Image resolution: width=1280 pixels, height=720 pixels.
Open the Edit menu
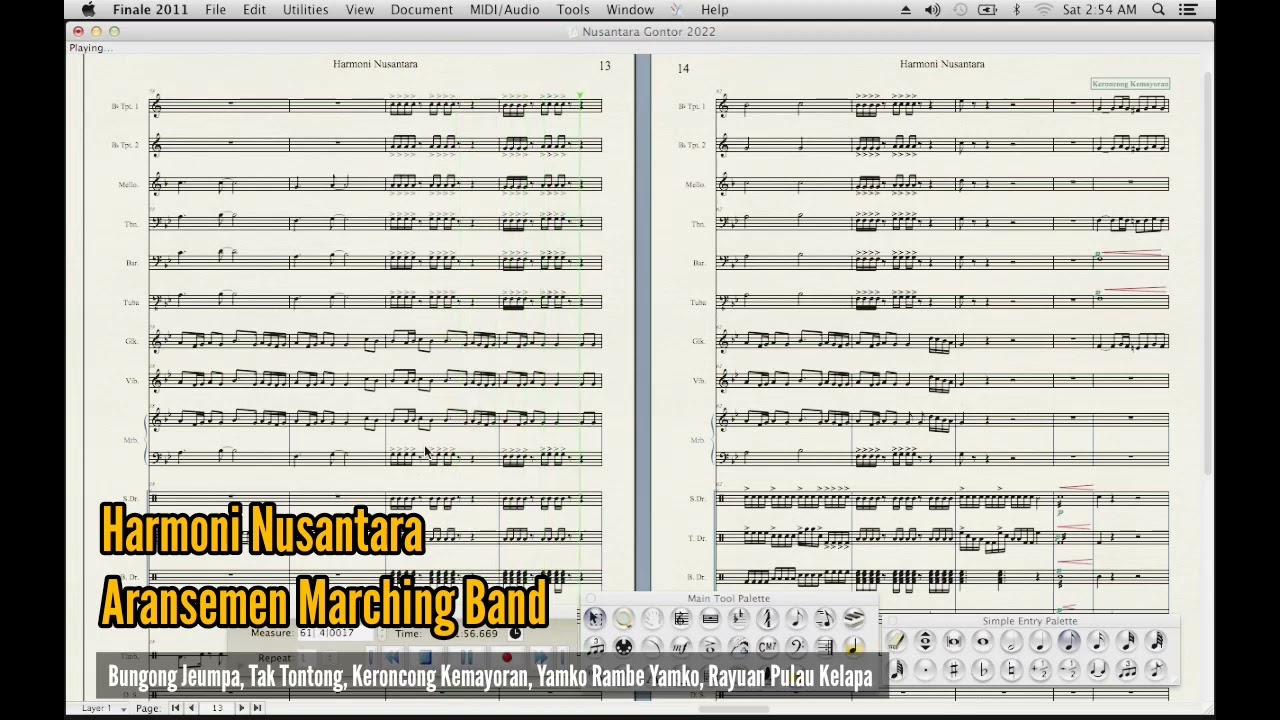[254, 10]
